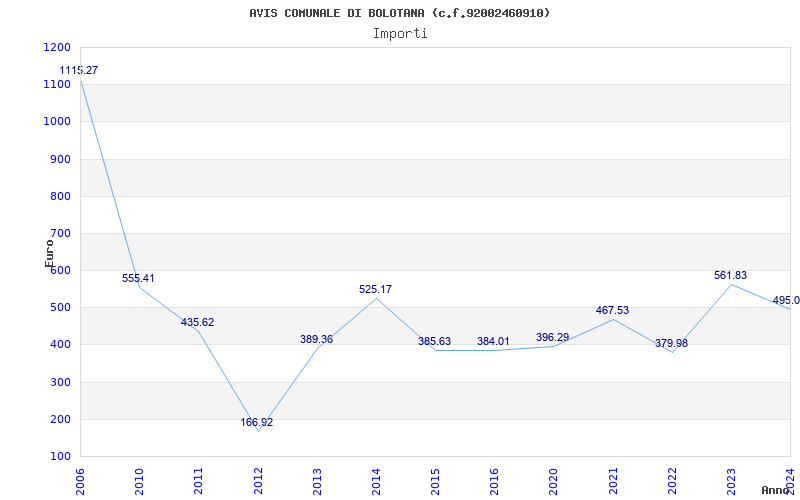800x500 pixels.
Task: Click the x-axis year 2006
Action: click(80, 481)
